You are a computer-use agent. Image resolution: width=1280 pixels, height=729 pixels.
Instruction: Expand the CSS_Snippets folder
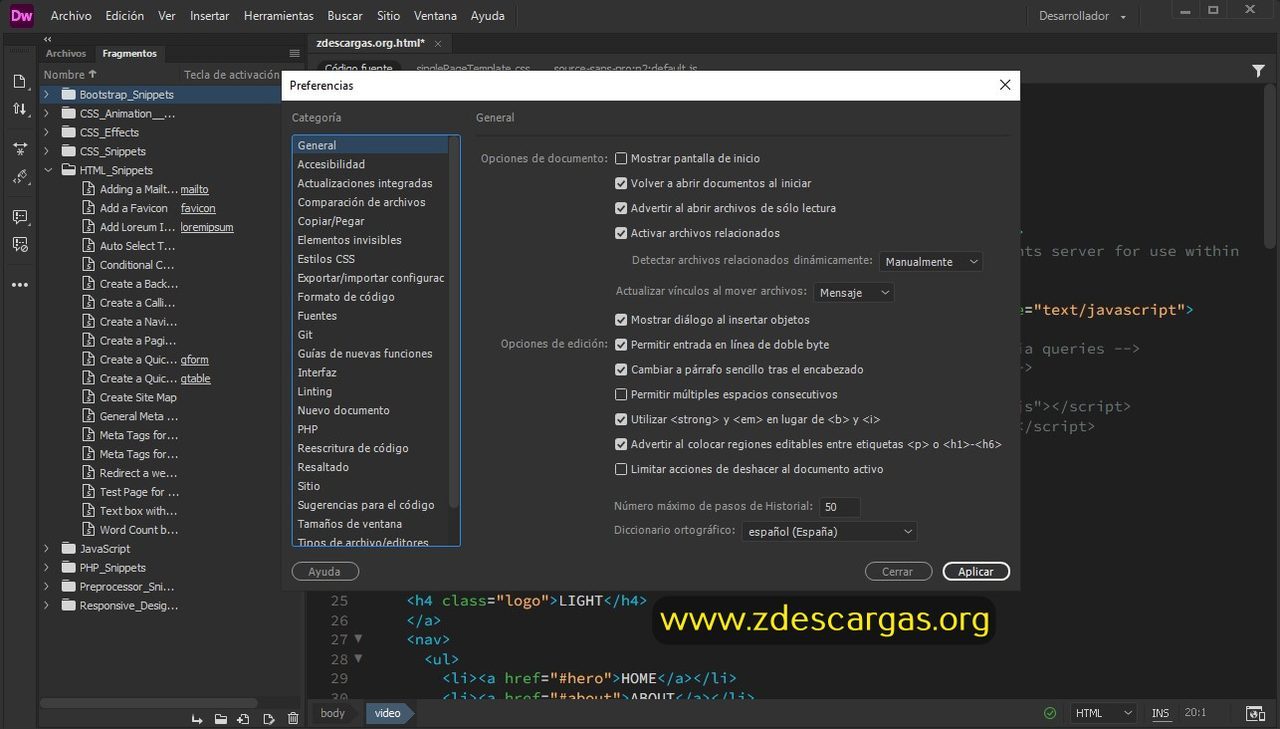[46, 151]
